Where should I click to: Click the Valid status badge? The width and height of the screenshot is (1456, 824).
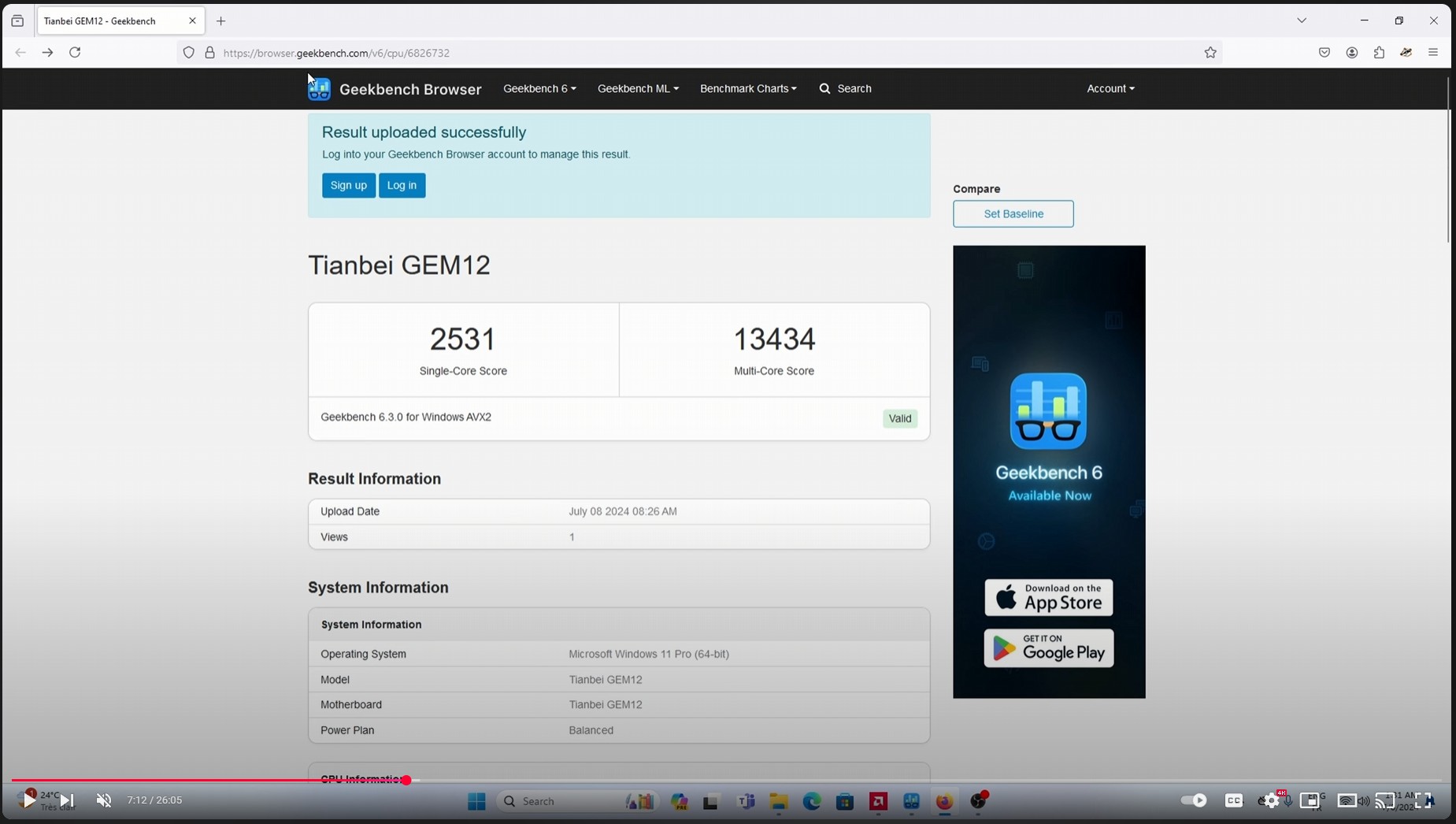tap(900, 419)
